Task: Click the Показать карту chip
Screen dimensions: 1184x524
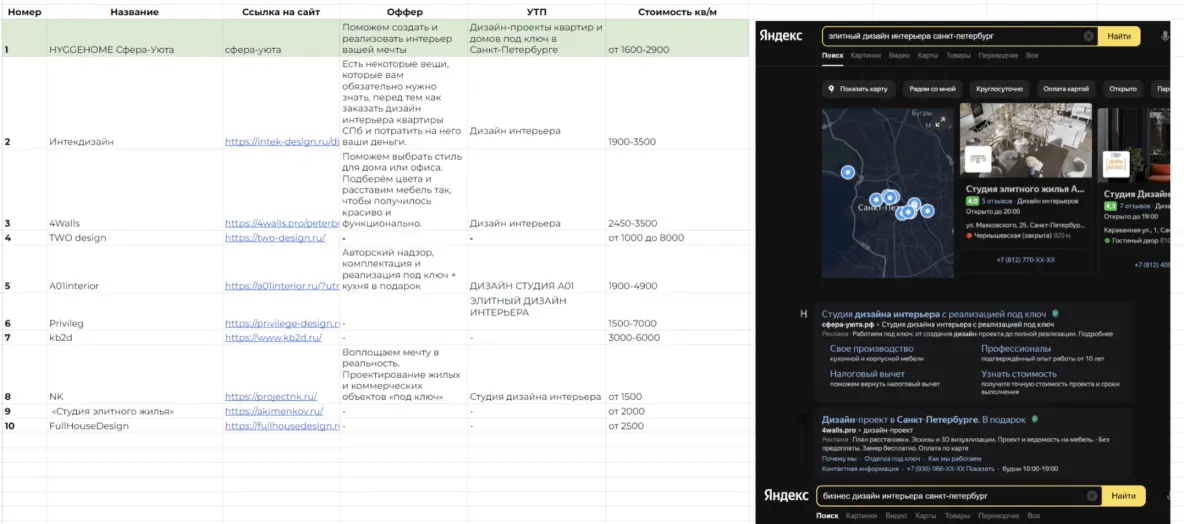Action: [x=859, y=89]
